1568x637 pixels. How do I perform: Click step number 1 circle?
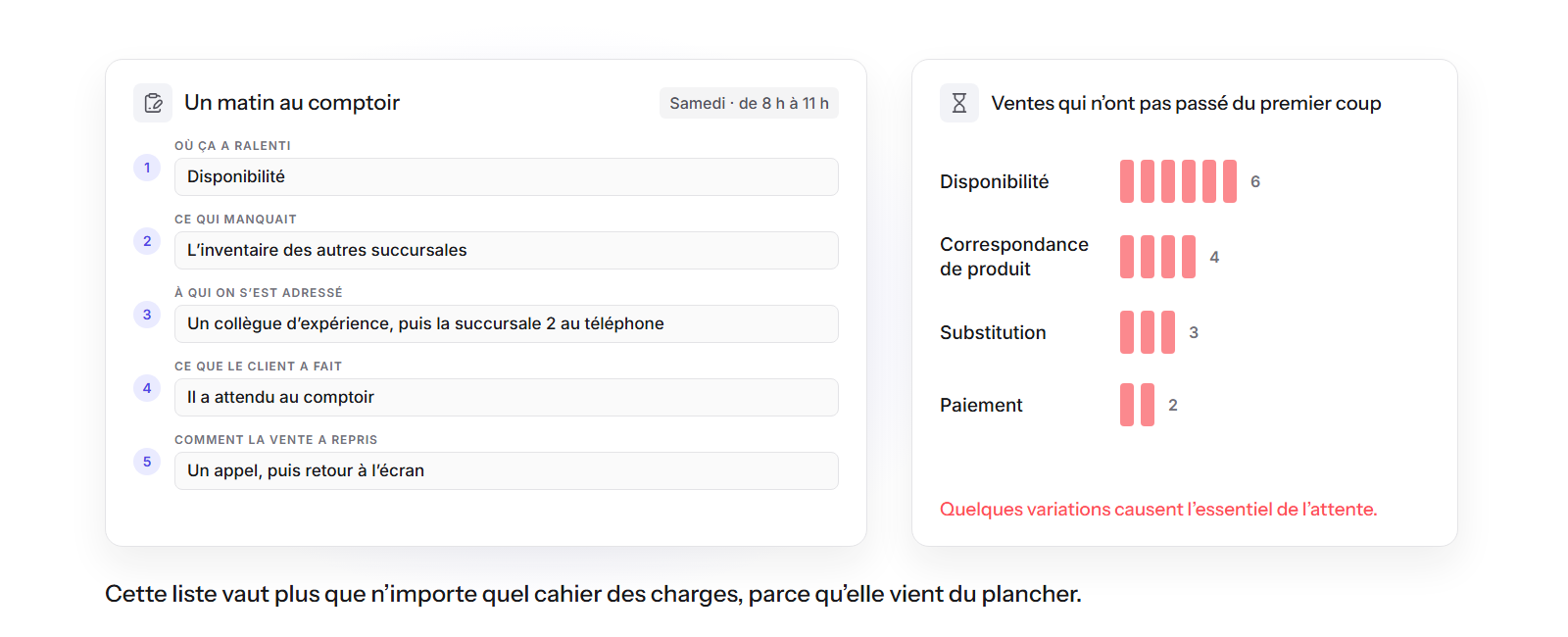coord(147,168)
